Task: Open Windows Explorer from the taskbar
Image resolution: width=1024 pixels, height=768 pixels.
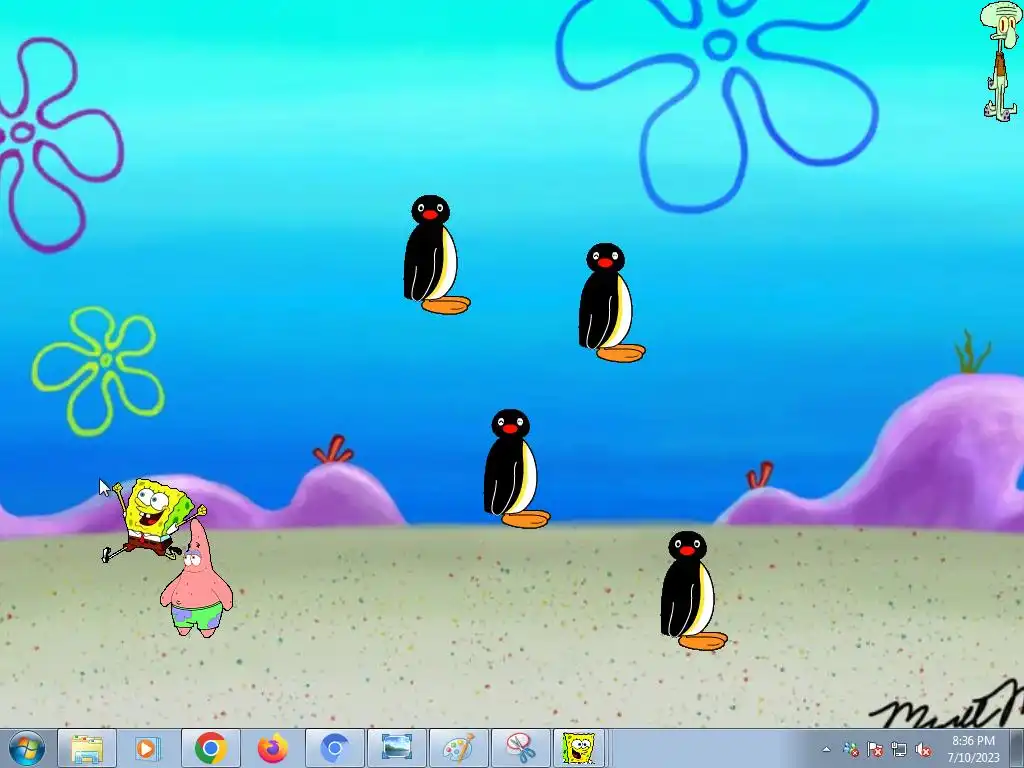Action: (x=87, y=748)
